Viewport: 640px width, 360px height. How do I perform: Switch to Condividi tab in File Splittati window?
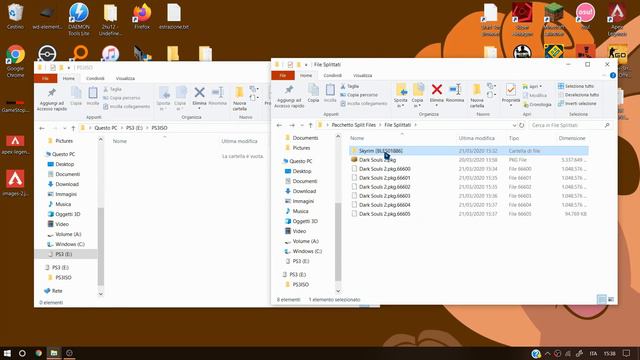point(332,76)
